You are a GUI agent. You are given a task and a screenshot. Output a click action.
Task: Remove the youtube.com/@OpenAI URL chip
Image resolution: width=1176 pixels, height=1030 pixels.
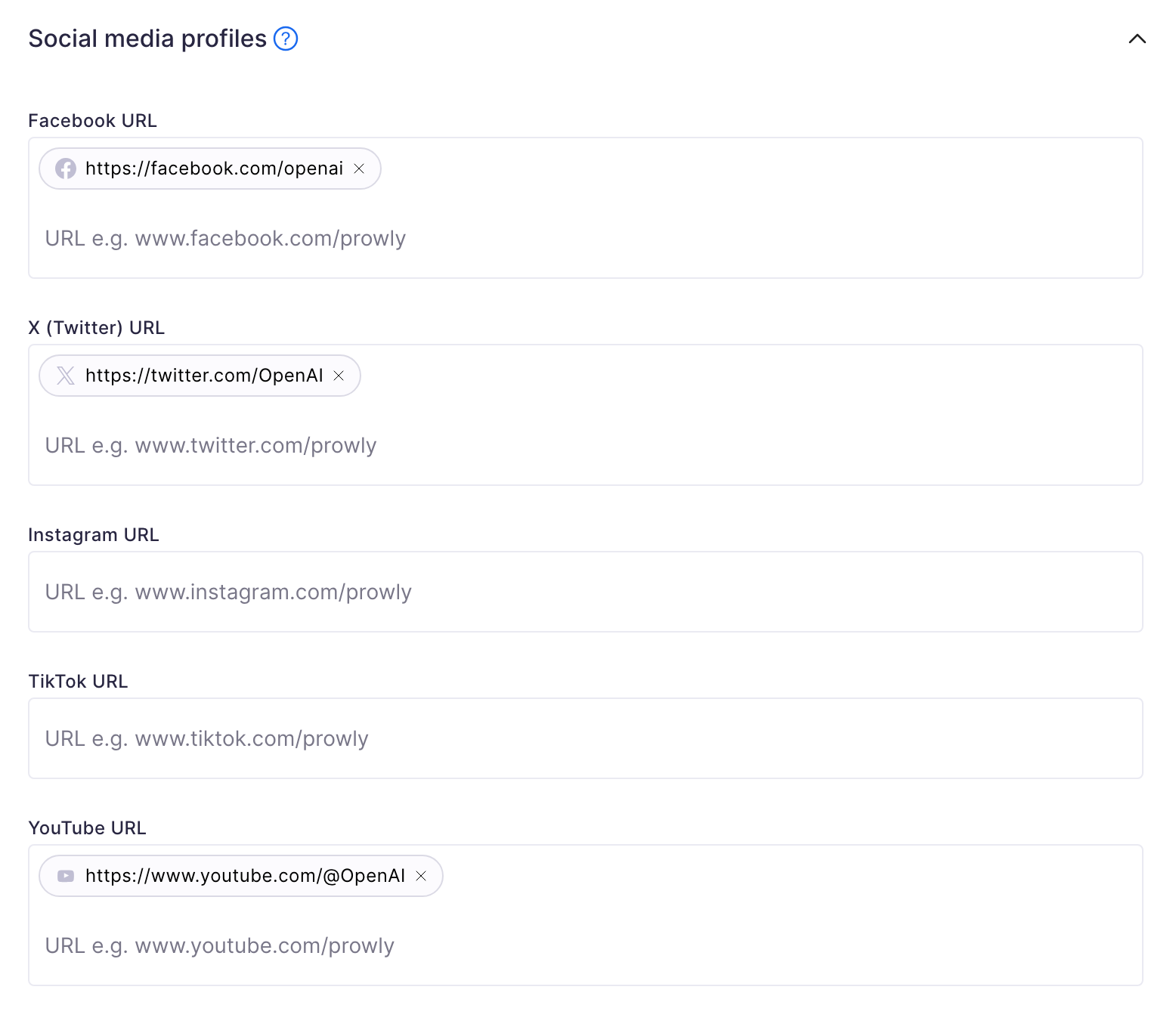point(422,876)
